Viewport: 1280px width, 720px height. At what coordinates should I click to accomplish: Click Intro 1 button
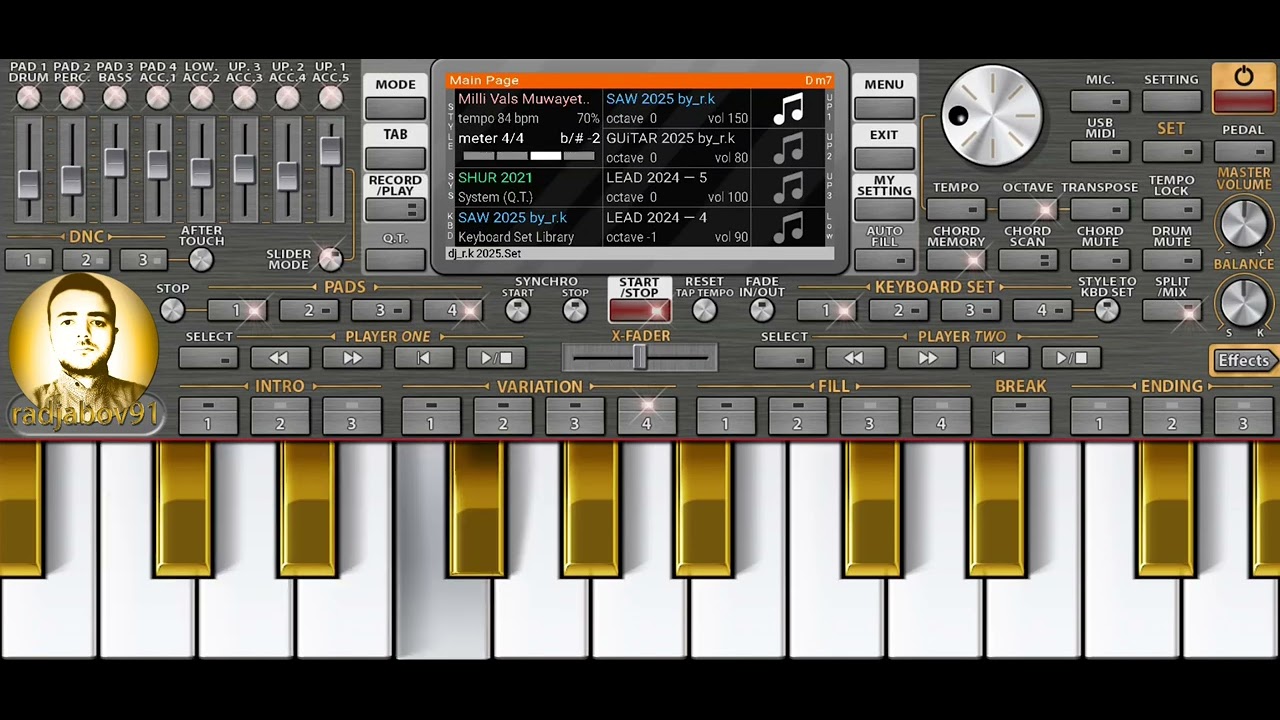(x=208, y=416)
